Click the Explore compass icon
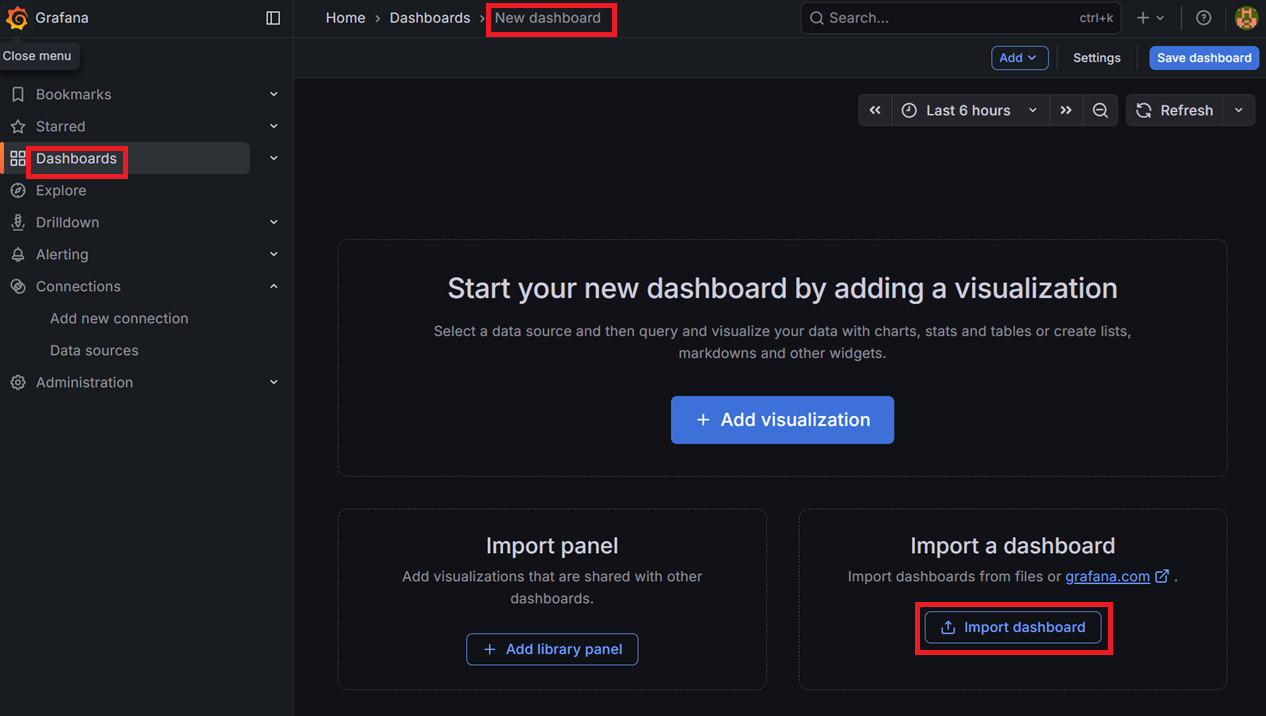The image size is (1266, 716). click(17, 190)
